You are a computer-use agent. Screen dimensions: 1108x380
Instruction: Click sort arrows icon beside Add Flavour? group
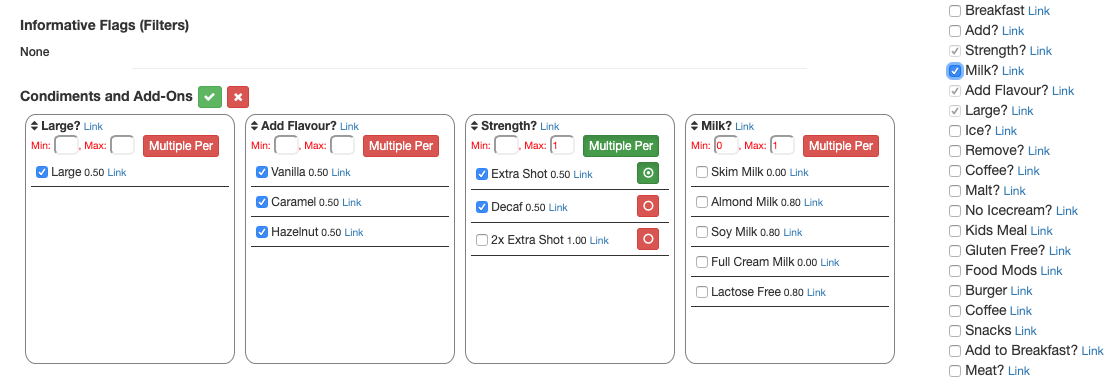pos(255,126)
